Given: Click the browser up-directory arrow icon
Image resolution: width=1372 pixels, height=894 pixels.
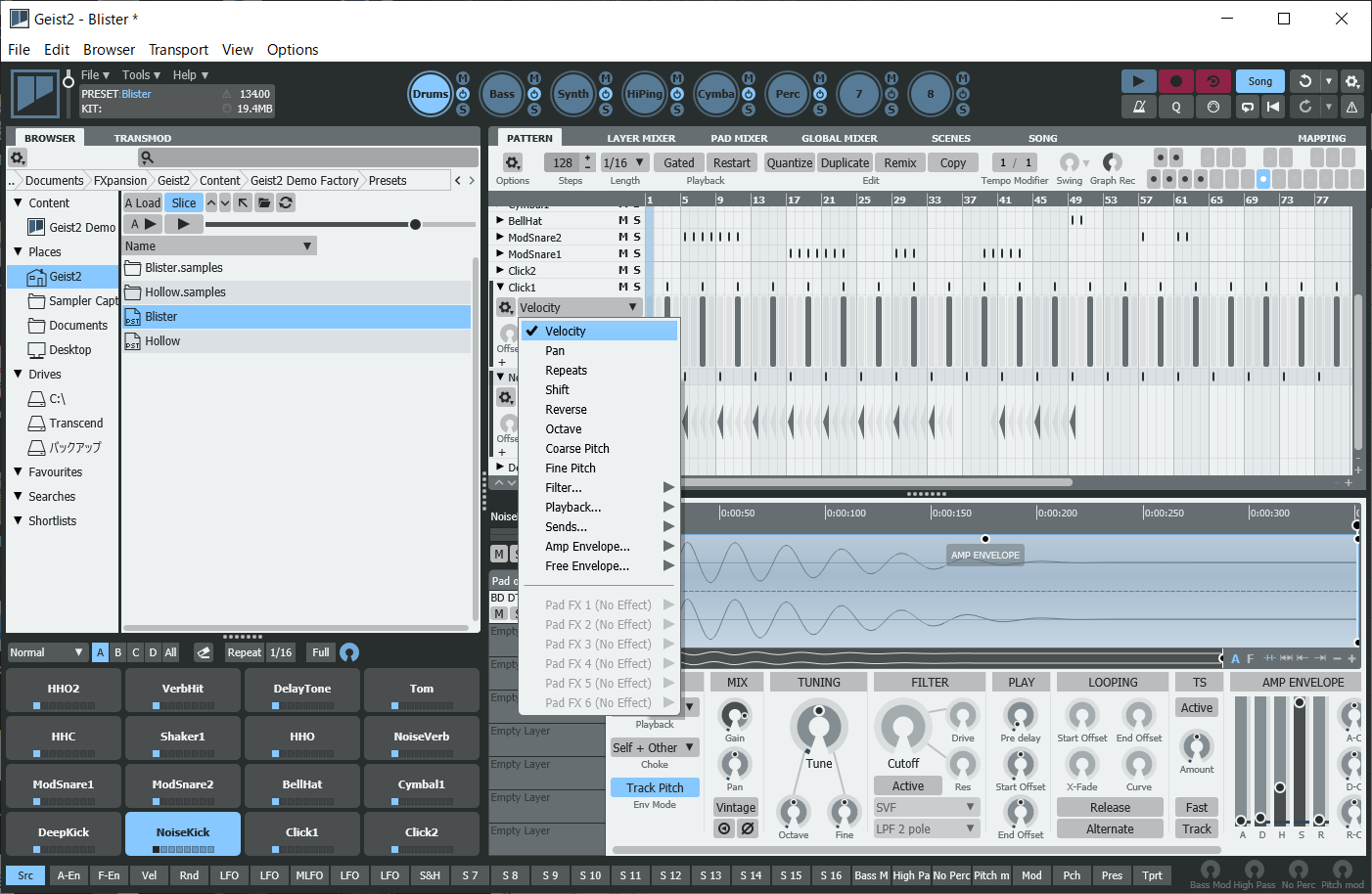Looking at the screenshot, I should 243,202.
